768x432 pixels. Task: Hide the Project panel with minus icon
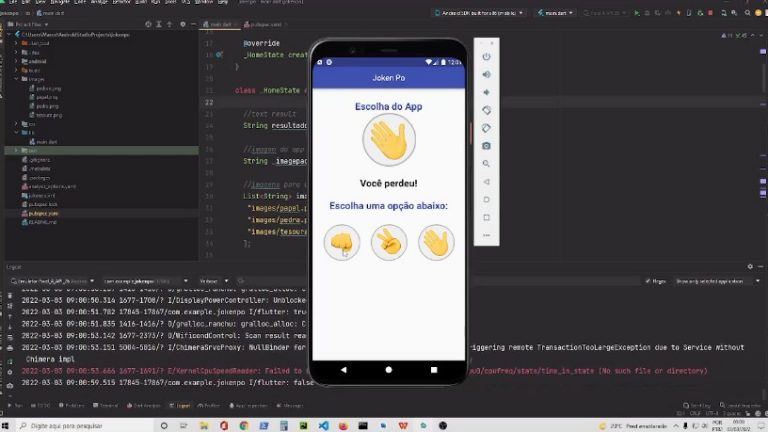click(x=193, y=24)
